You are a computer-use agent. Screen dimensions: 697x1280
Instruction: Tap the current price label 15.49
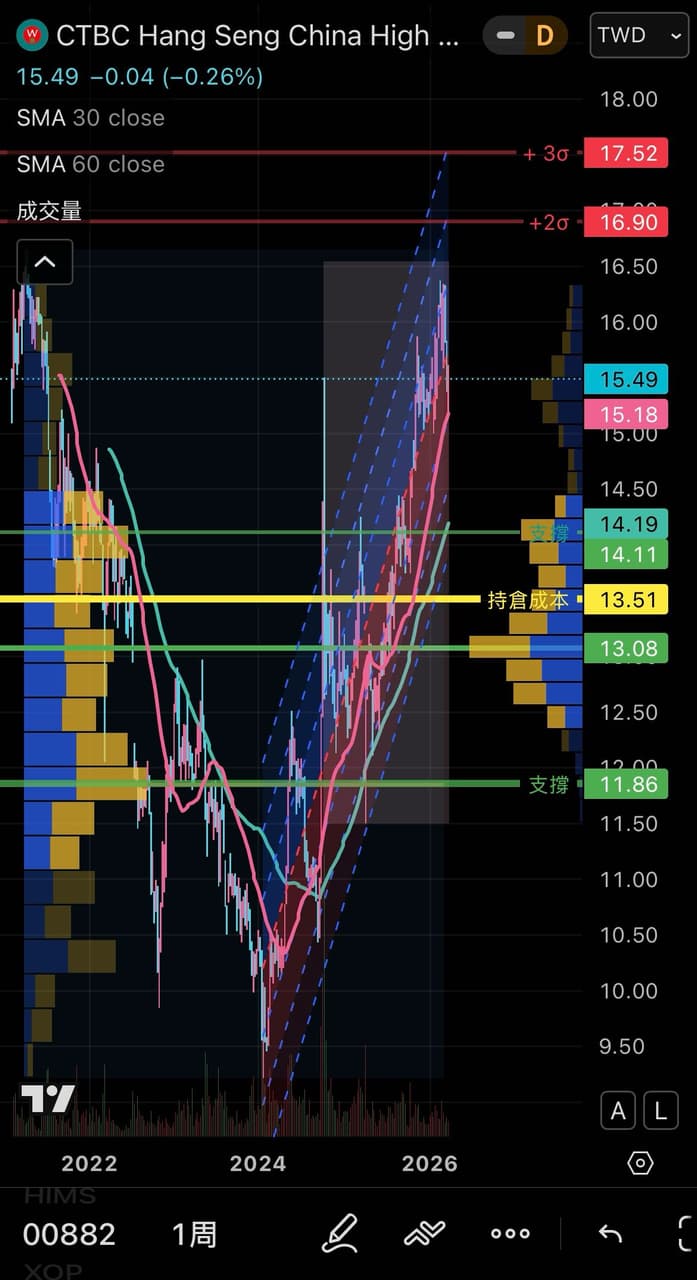[x=627, y=379]
